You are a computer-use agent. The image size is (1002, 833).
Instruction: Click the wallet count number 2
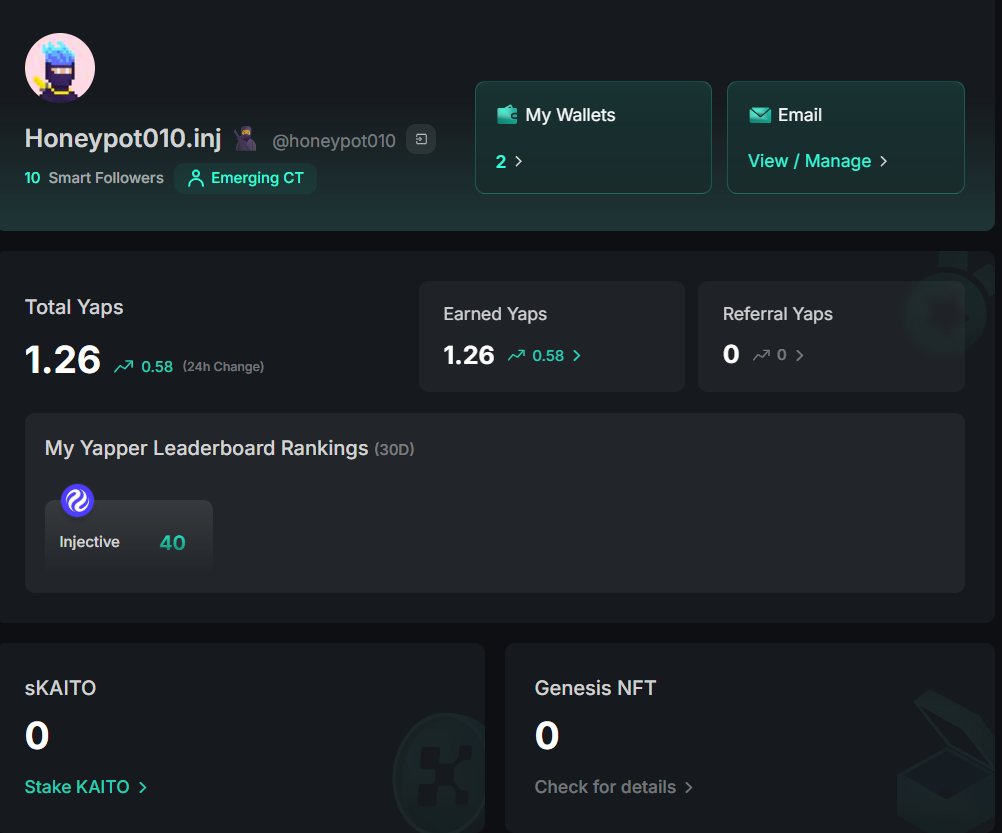(x=501, y=162)
